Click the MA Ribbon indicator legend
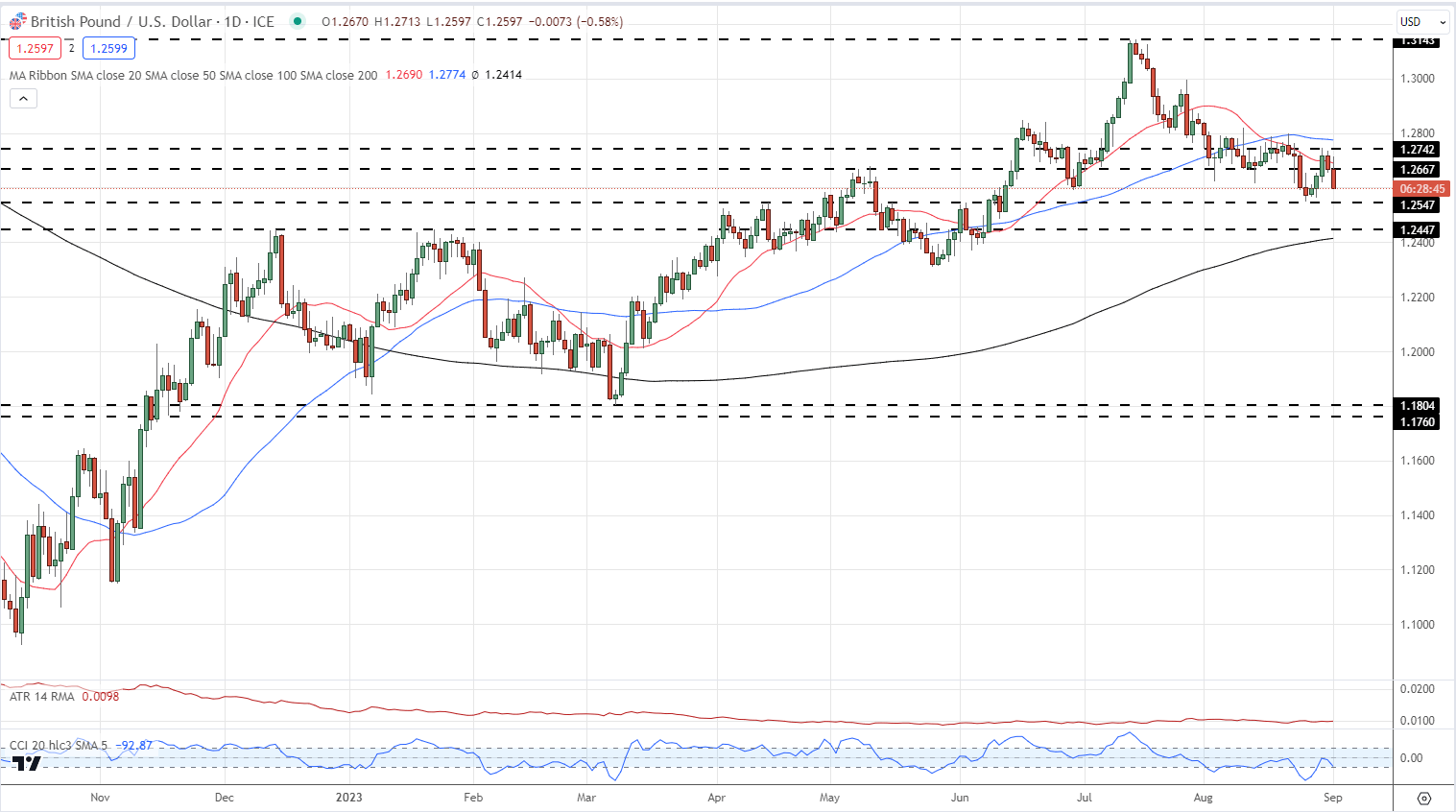This screenshot has width=1456, height=812. click(192, 75)
